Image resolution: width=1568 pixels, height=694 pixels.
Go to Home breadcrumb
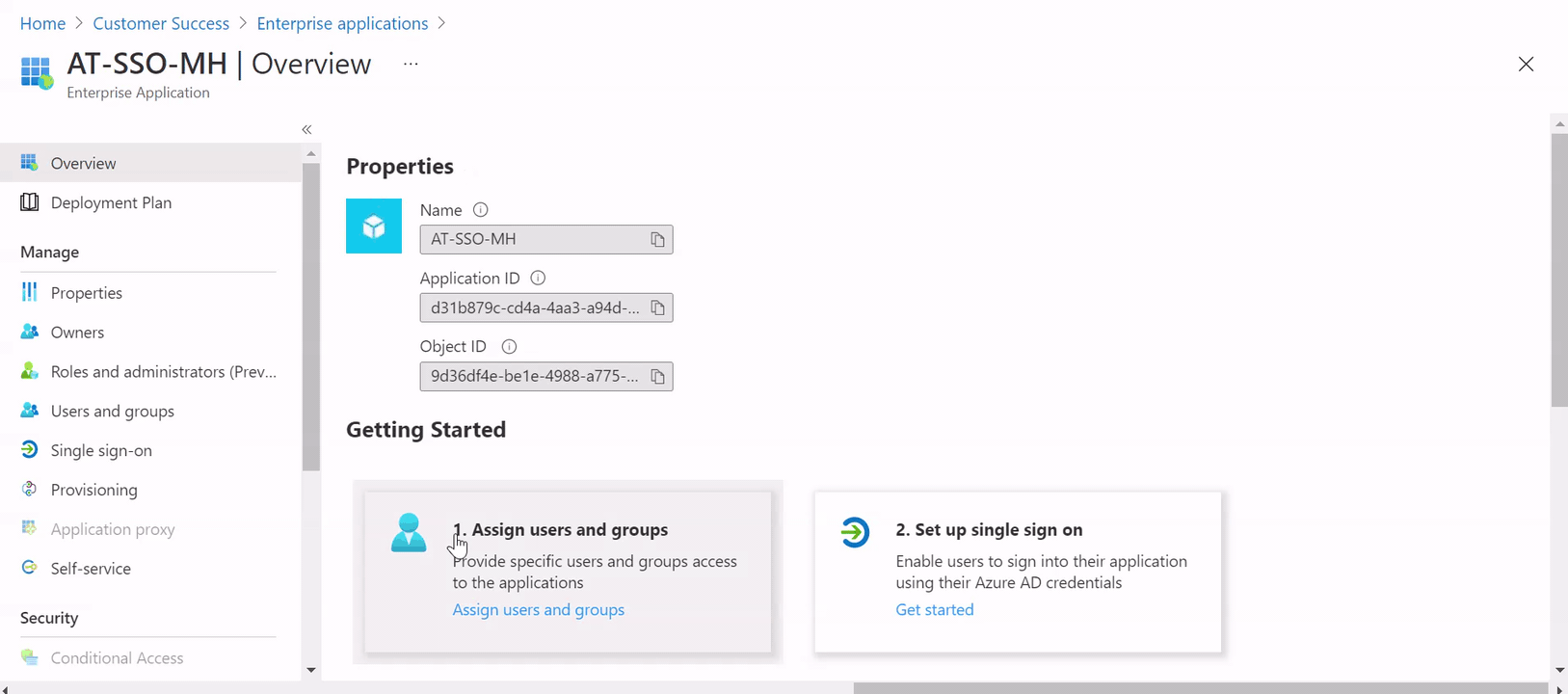click(x=42, y=23)
